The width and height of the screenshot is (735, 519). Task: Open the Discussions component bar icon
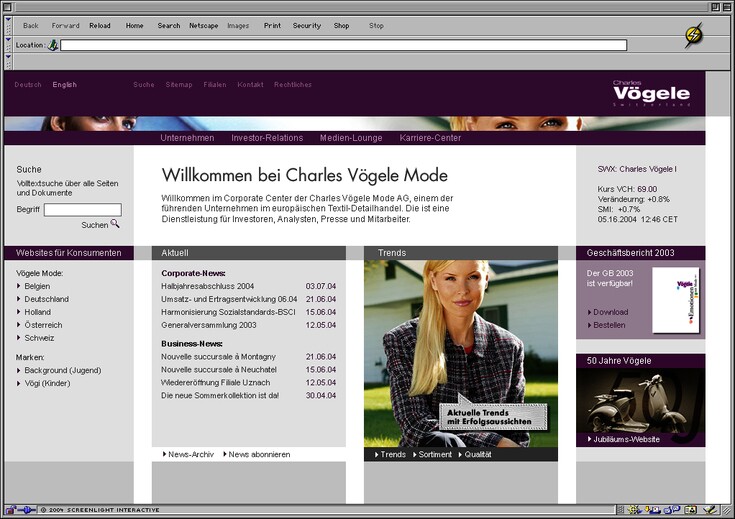tap(672, 509)
